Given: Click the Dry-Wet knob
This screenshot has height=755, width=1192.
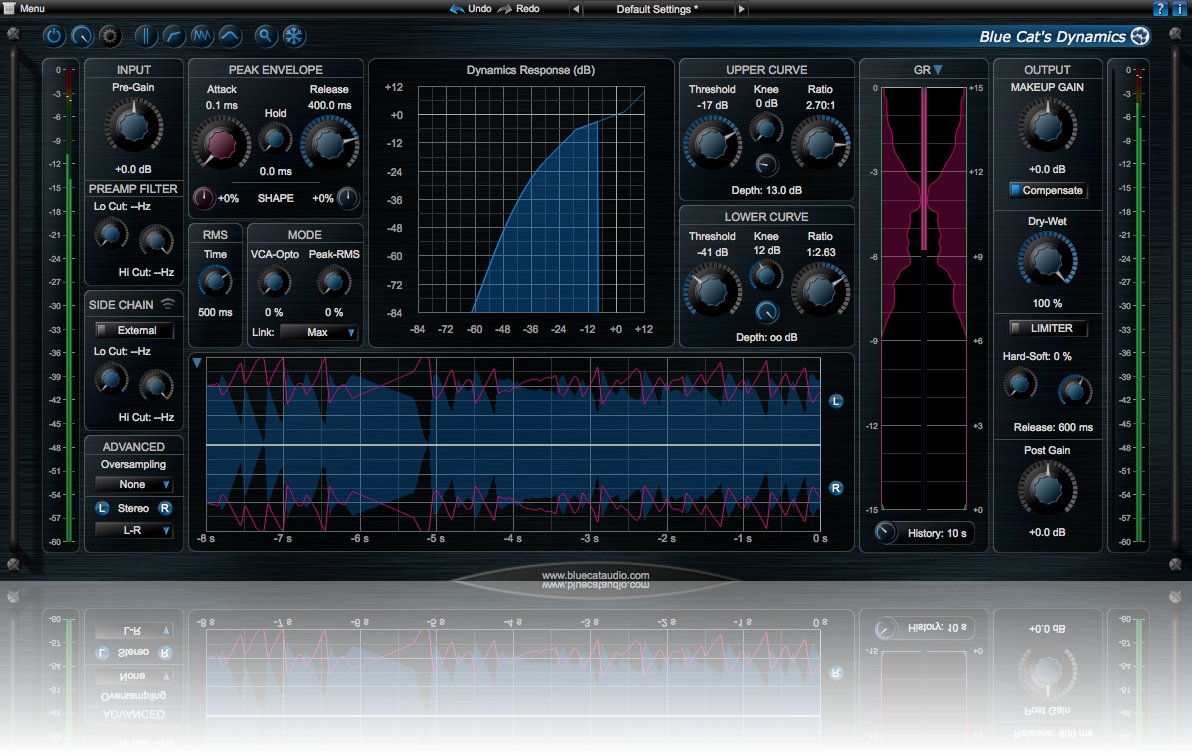Looking at the screenshot, I should pyautogui.click(x=1047, y=261).
